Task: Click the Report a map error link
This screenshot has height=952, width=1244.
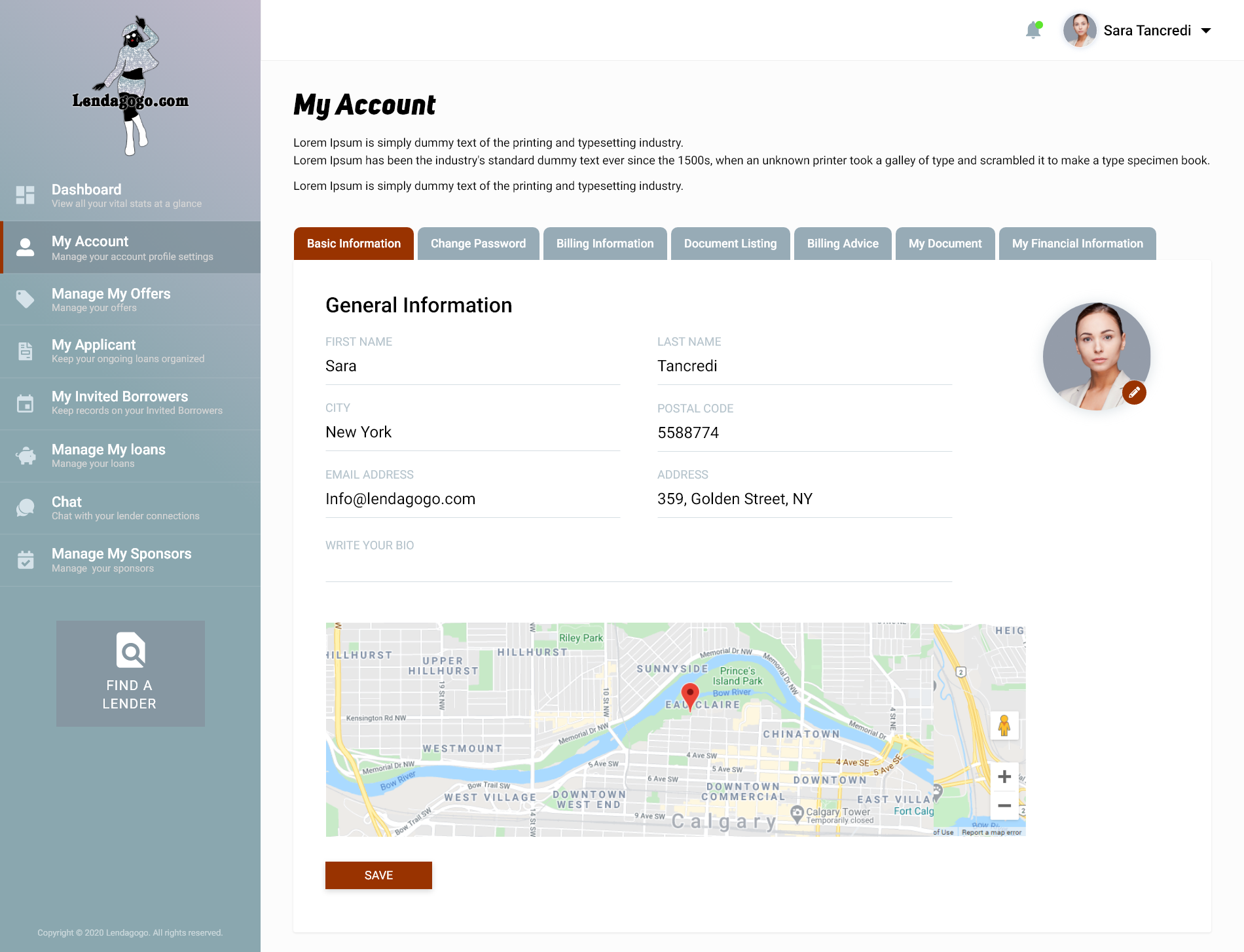Action: pyautogui.click(x=991, y=832)
